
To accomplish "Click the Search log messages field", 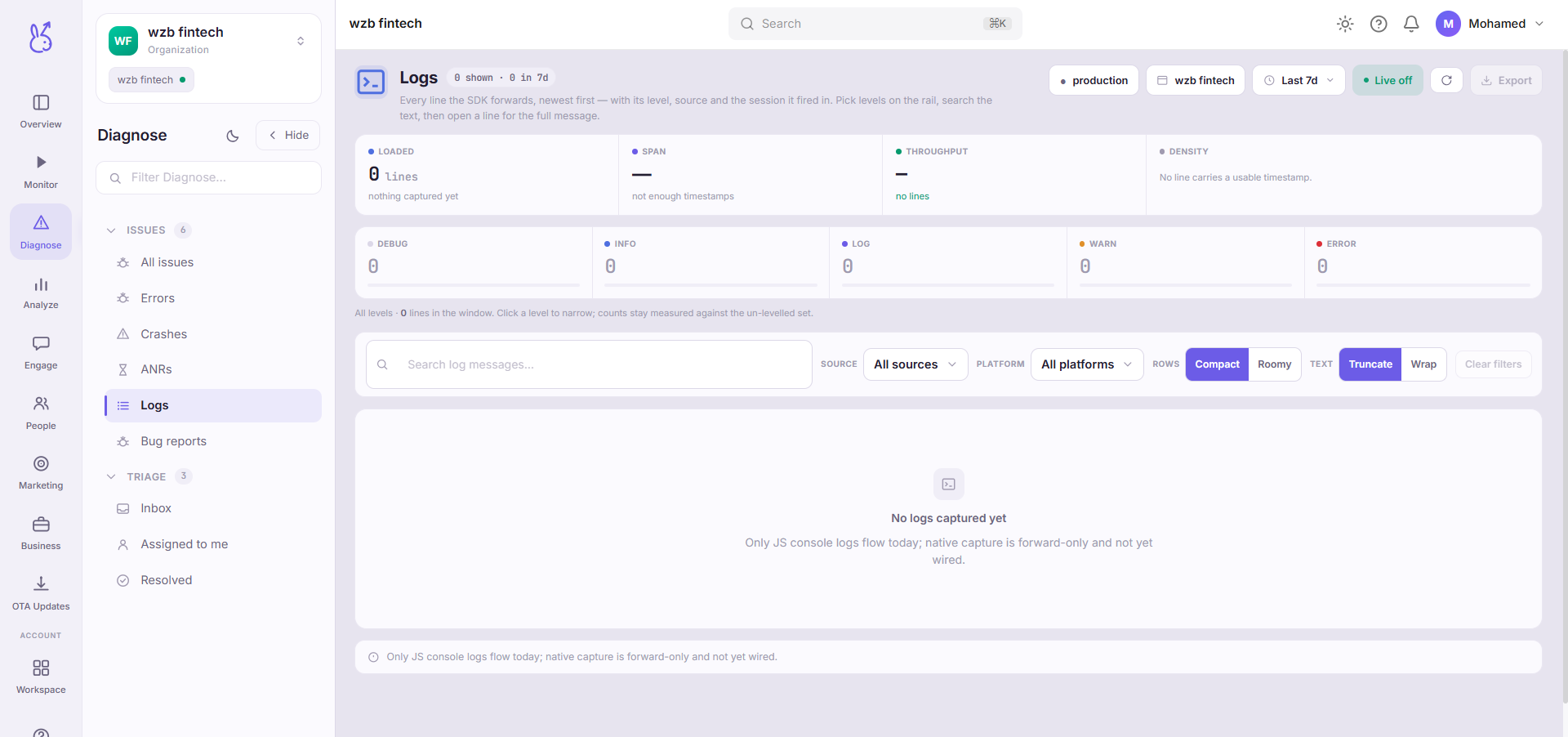I will (x=589, y=364).
